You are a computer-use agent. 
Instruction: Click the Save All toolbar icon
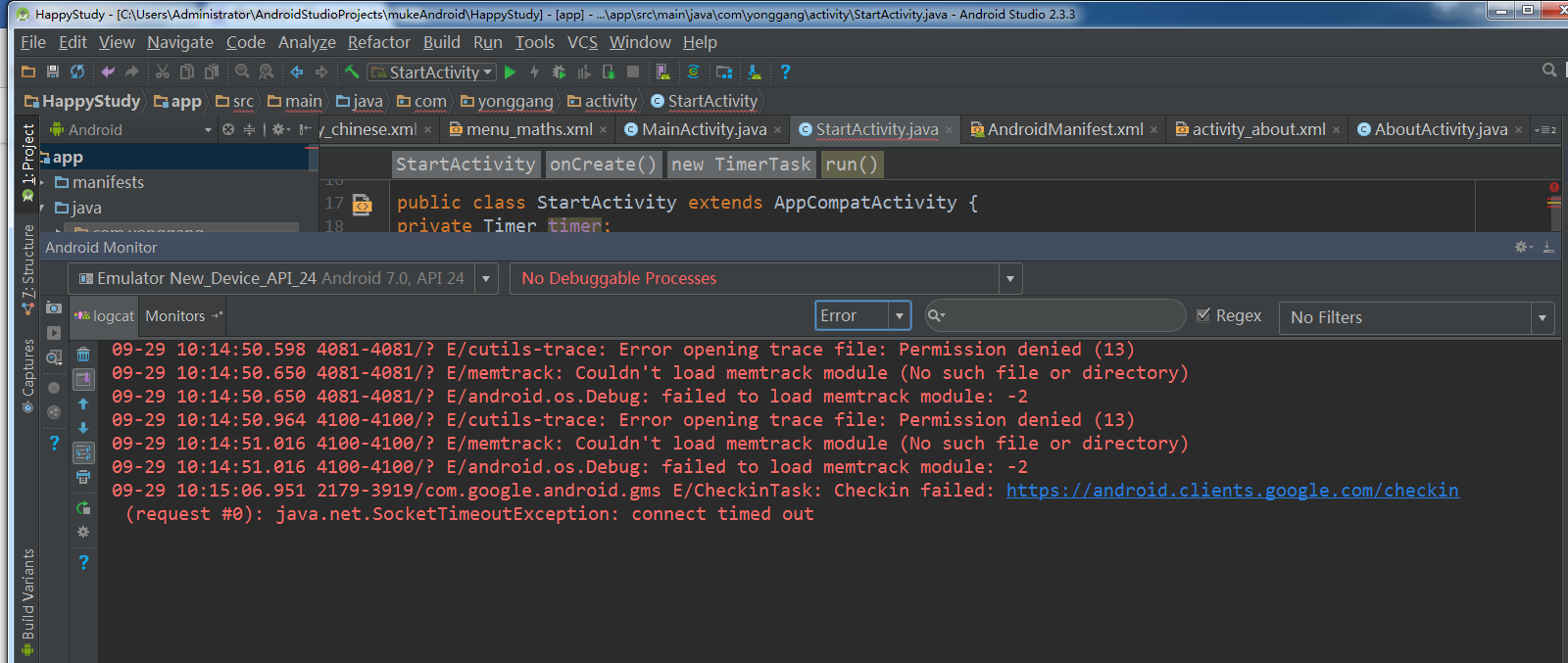point(53,71)
